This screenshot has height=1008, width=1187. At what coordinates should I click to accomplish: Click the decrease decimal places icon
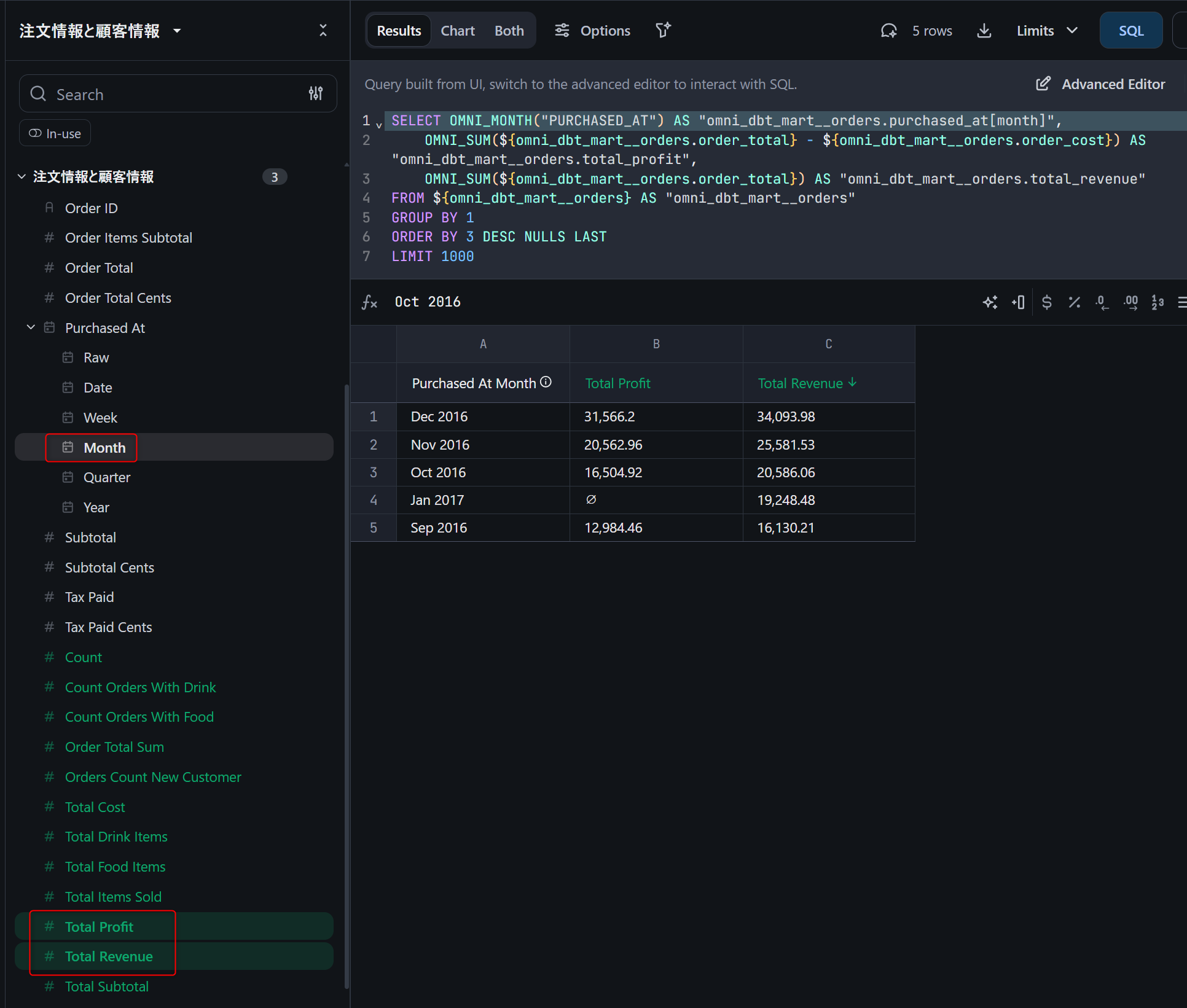[1102, 302]
